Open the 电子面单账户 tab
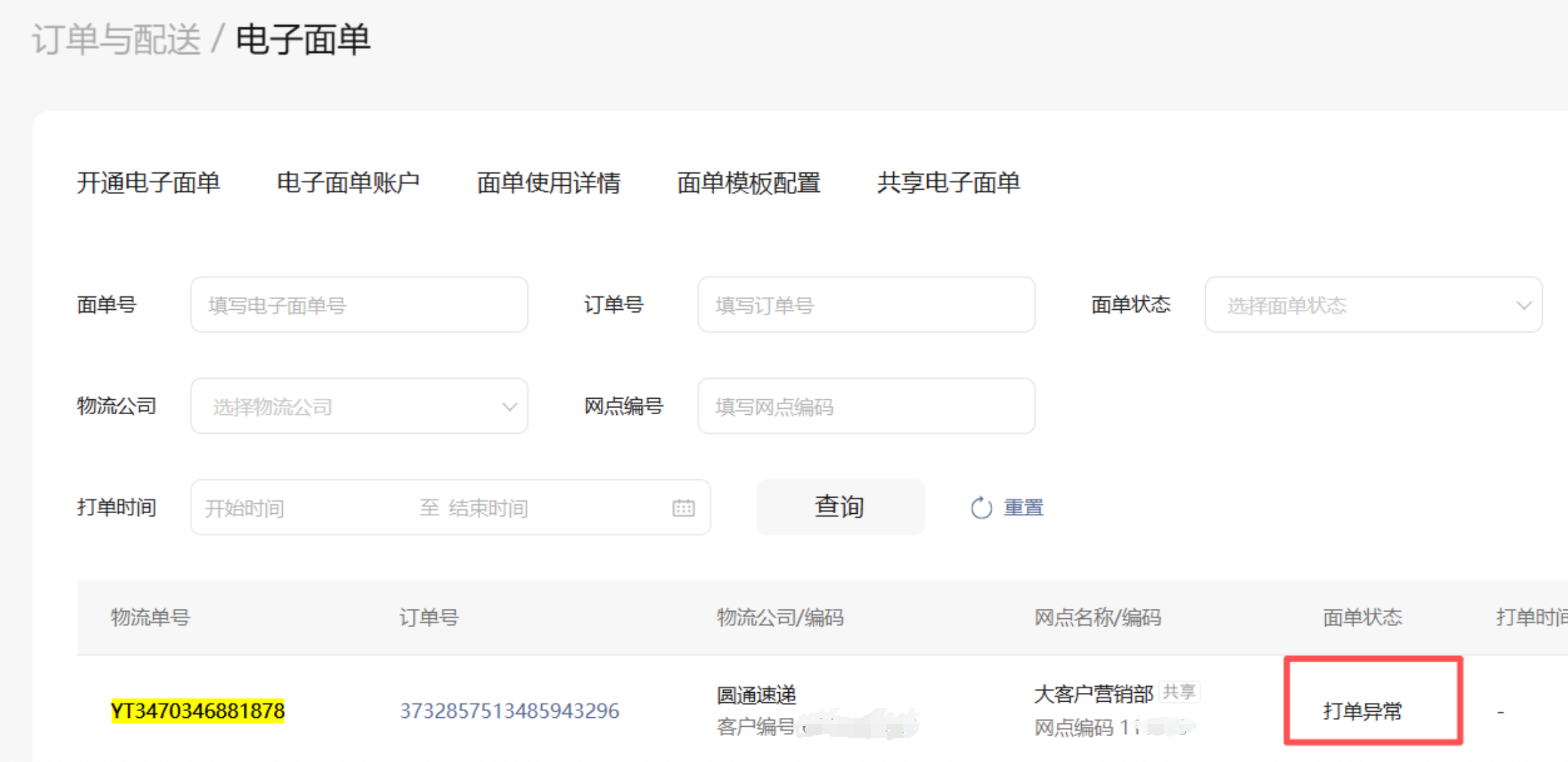Viewport: 1568px width, 762px height. (x=348, y=183)
